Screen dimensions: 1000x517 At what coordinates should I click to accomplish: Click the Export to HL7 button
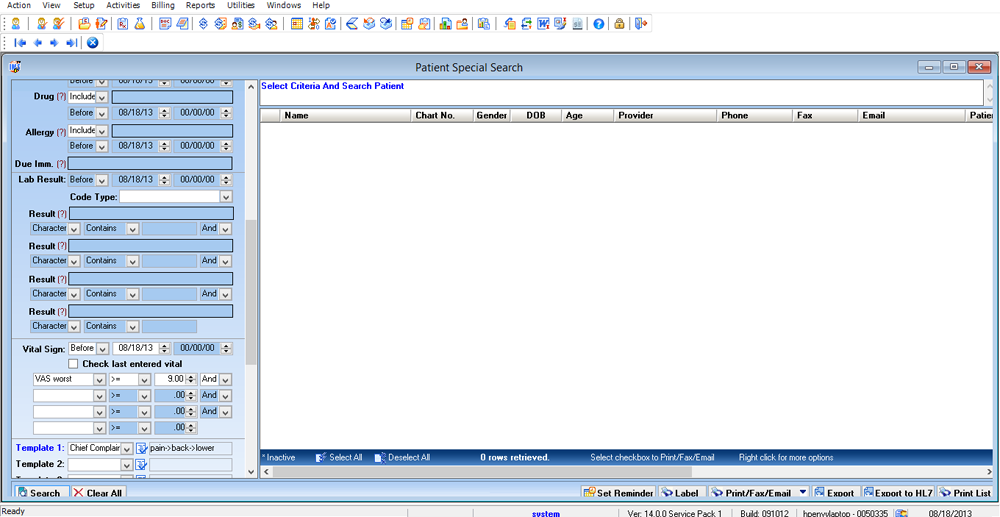pyautogui.click(x=898, y=493)
